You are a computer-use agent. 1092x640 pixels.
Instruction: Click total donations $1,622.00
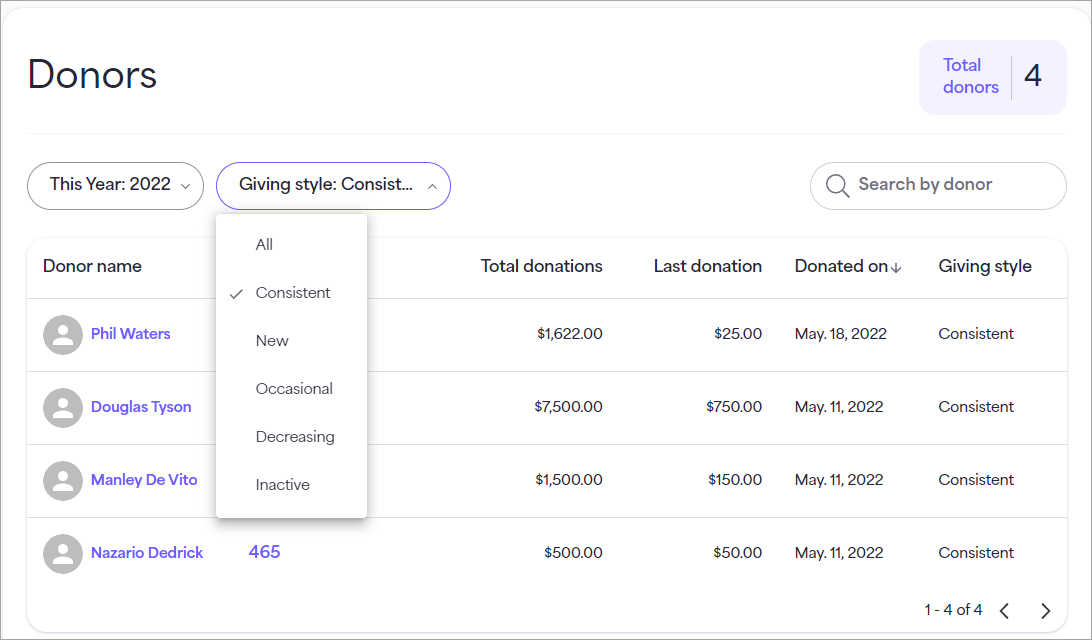pos(570,334)
